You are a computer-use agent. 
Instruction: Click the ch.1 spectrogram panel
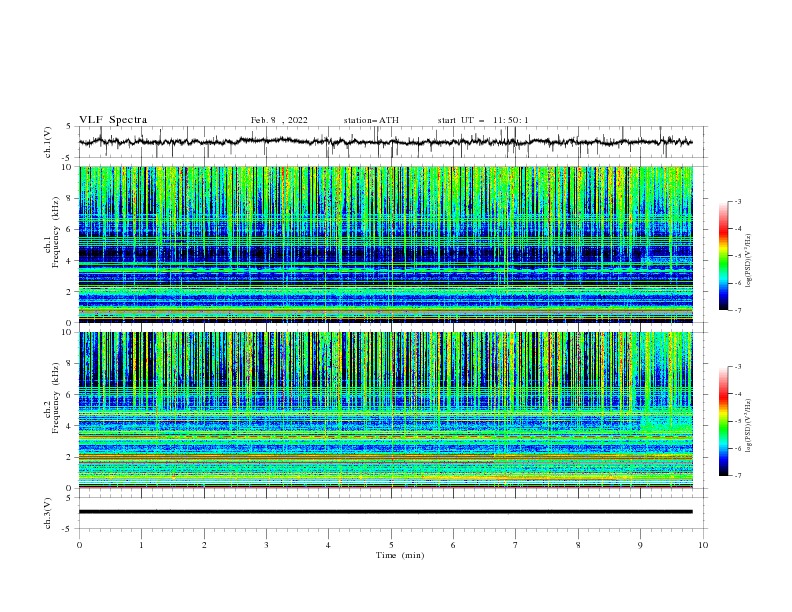point(385,244)
